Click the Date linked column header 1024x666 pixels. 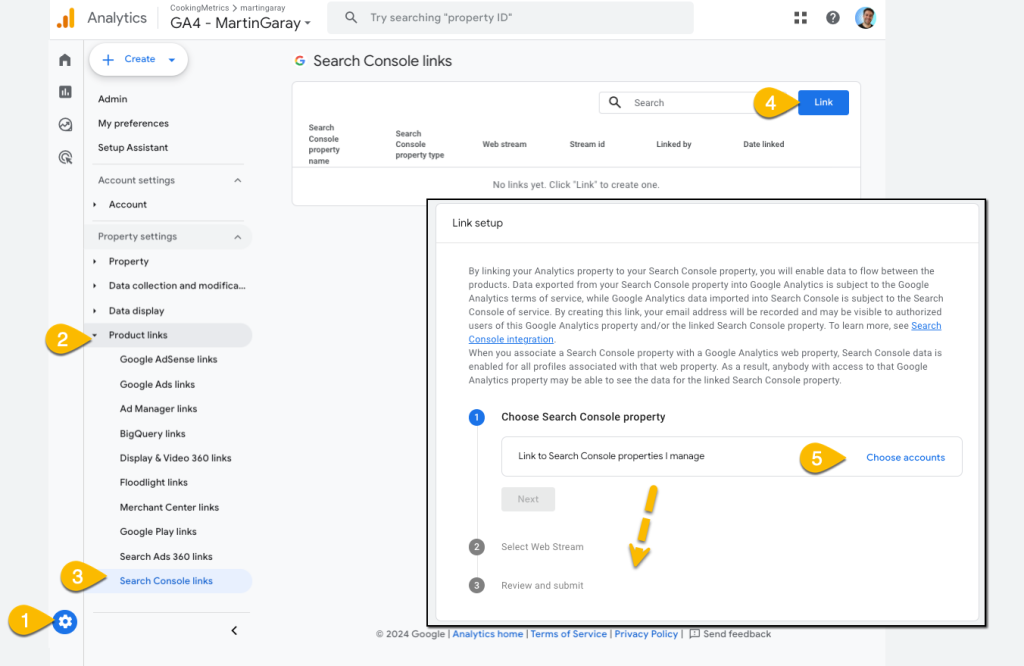point(763,144)
